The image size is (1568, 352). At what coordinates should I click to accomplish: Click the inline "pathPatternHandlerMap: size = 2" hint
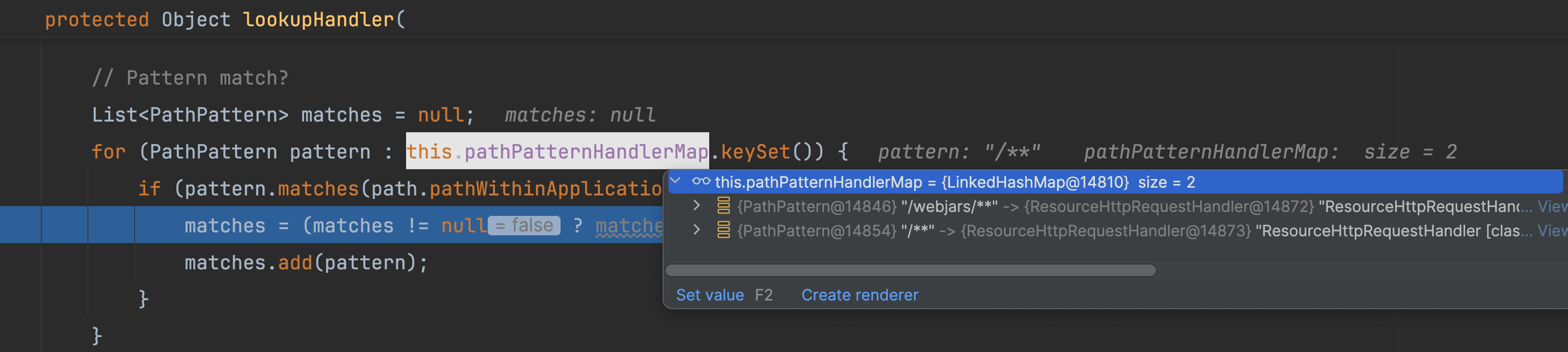point(1270,152)
